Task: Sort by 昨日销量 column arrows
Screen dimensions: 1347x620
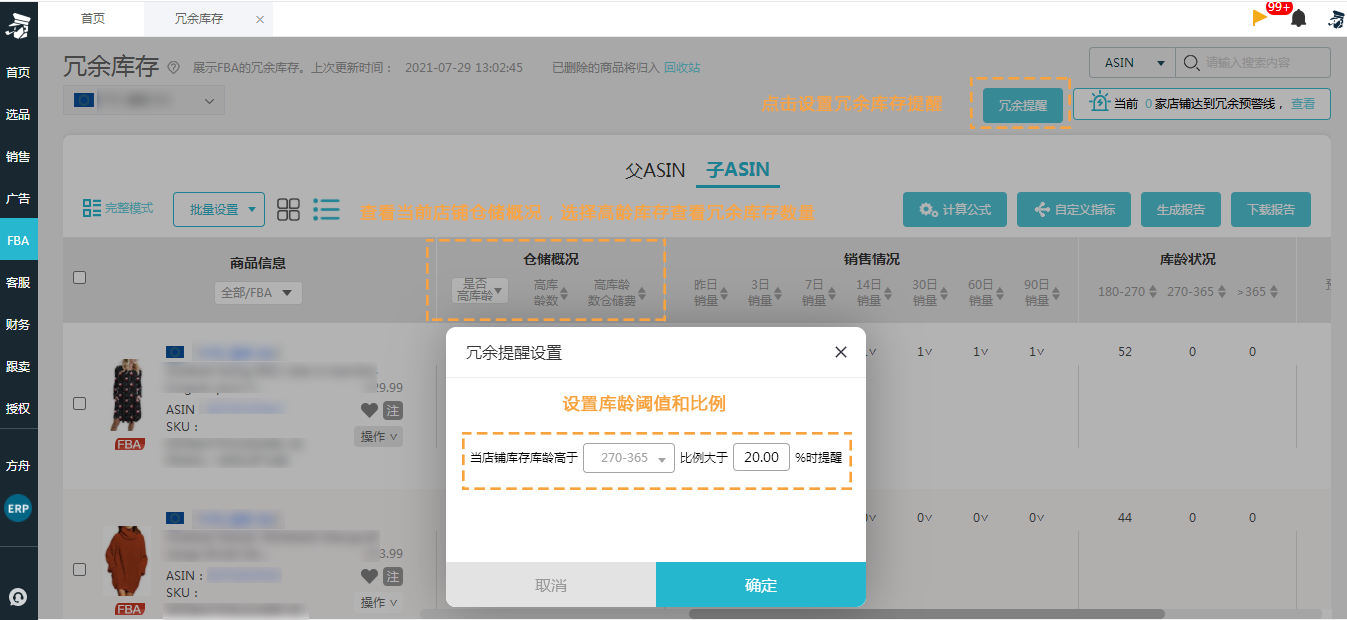Action: click(x=725, y=294)
